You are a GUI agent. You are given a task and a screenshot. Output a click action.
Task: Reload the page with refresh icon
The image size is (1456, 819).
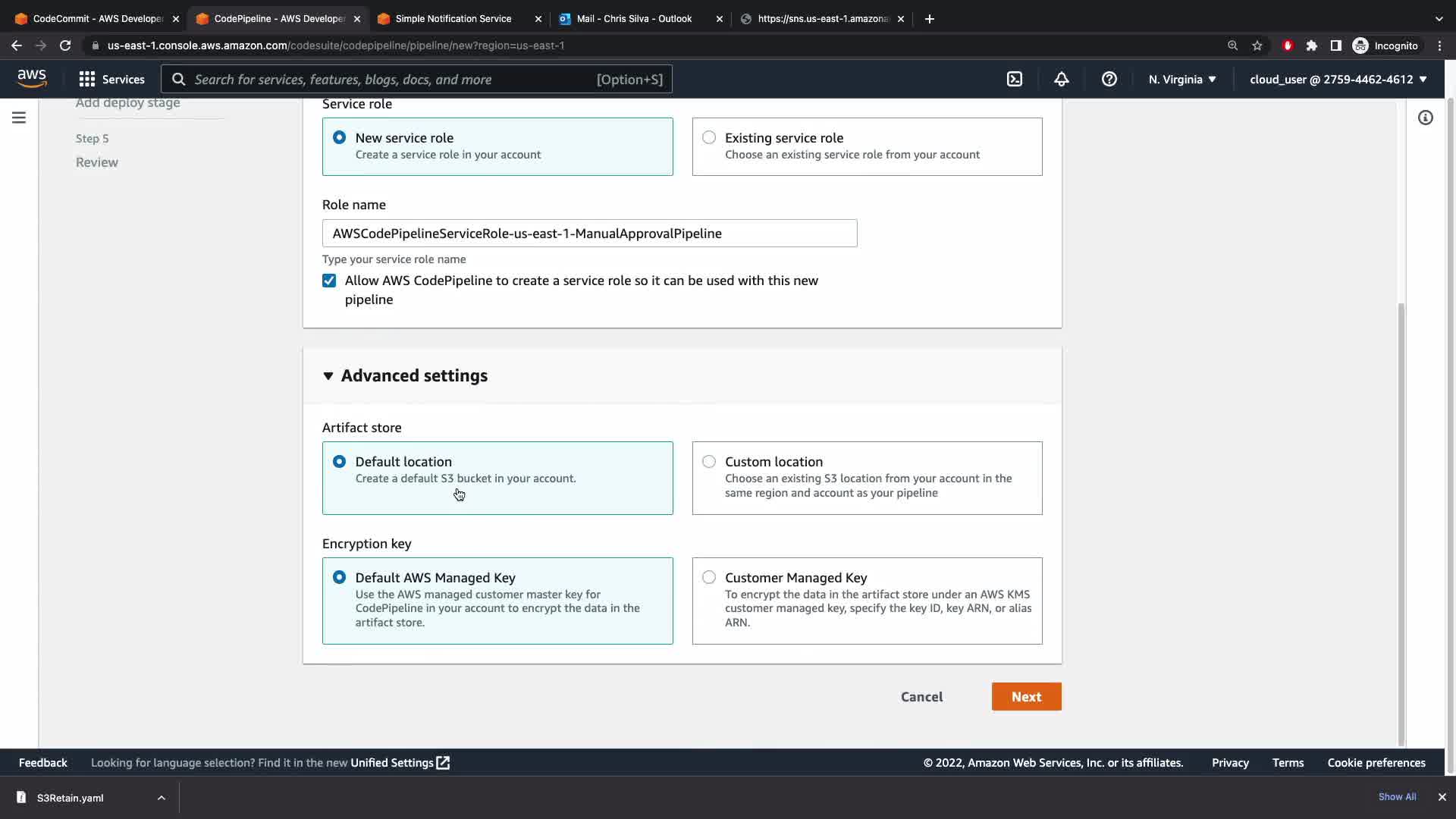pyautogui.click(x=65, y=45)
